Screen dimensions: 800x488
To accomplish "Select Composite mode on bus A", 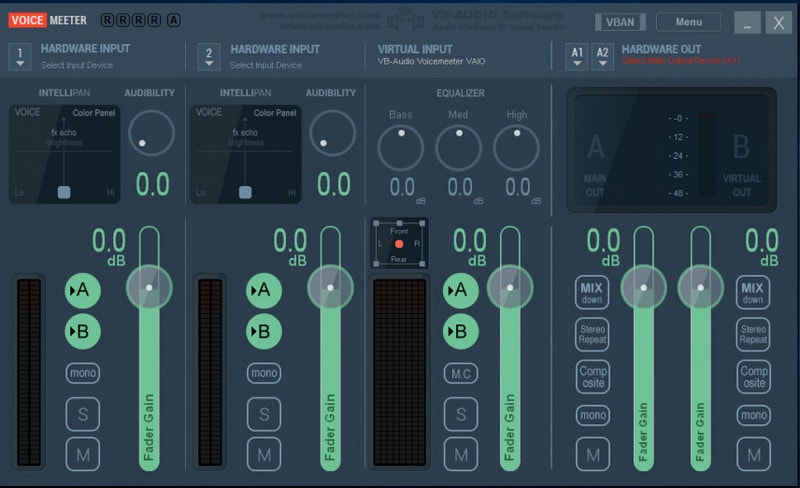I will coord(593,377).
